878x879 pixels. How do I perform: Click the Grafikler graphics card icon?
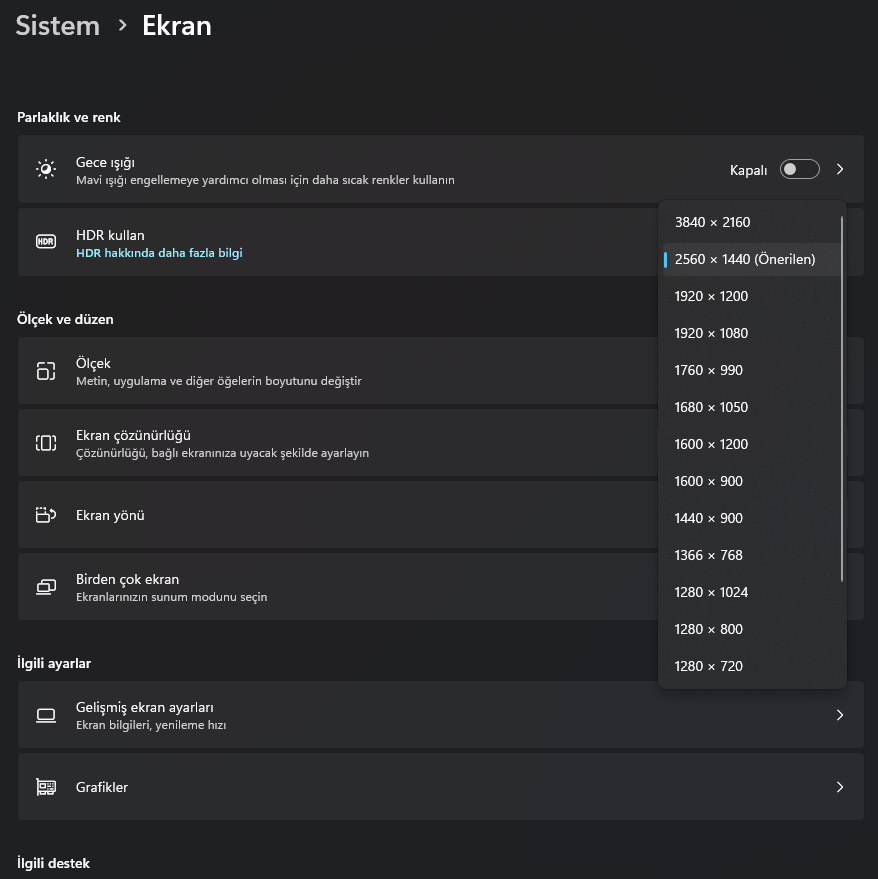46,787
